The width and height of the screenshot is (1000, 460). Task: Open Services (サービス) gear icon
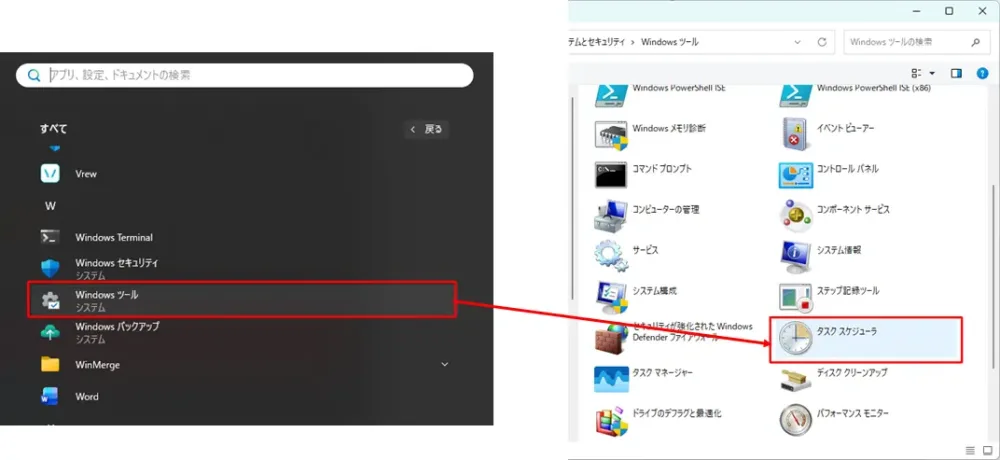[x=611, y=254]
